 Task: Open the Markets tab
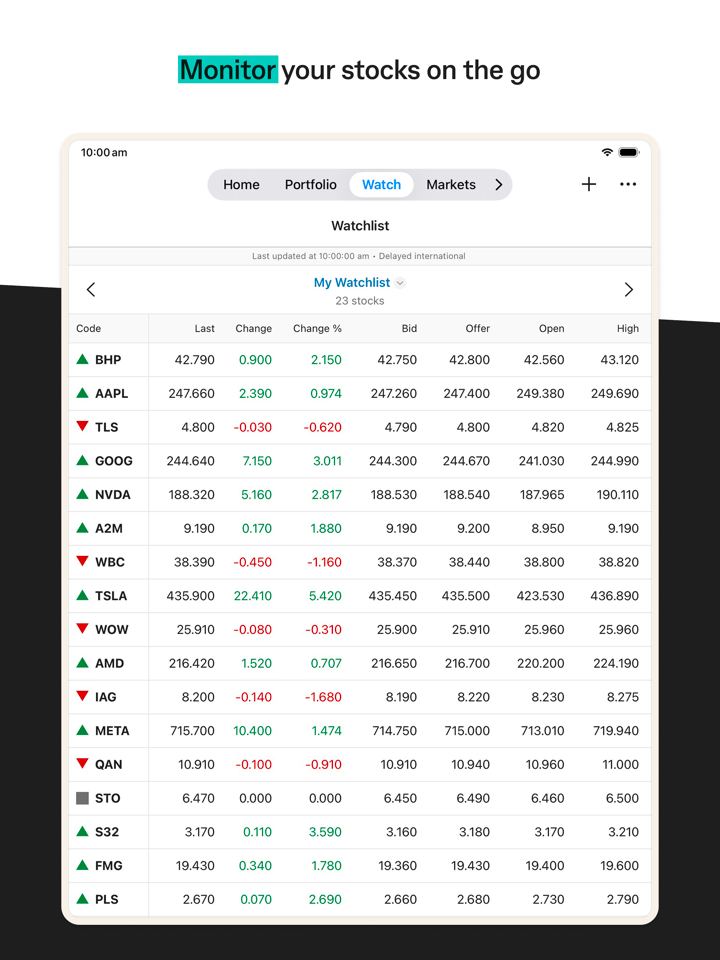[451, 185]
